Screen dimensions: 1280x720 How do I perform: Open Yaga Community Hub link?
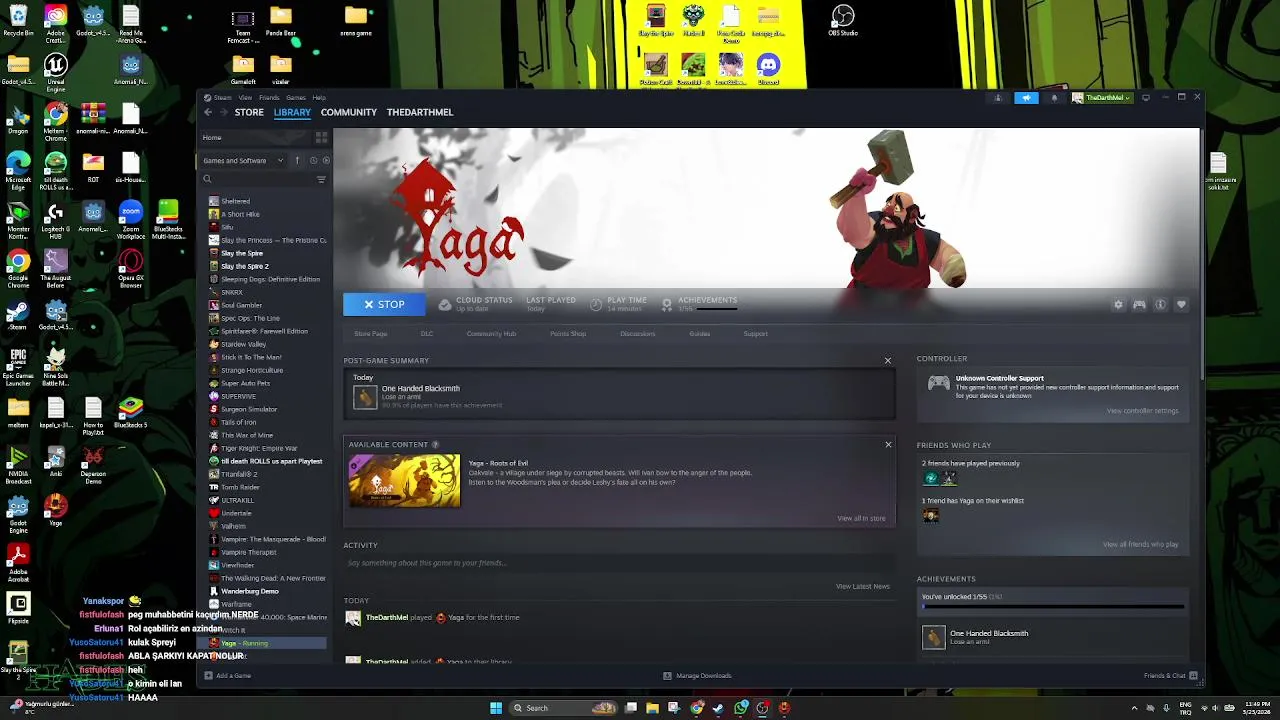pyautogui.click(x=491, y=333)
